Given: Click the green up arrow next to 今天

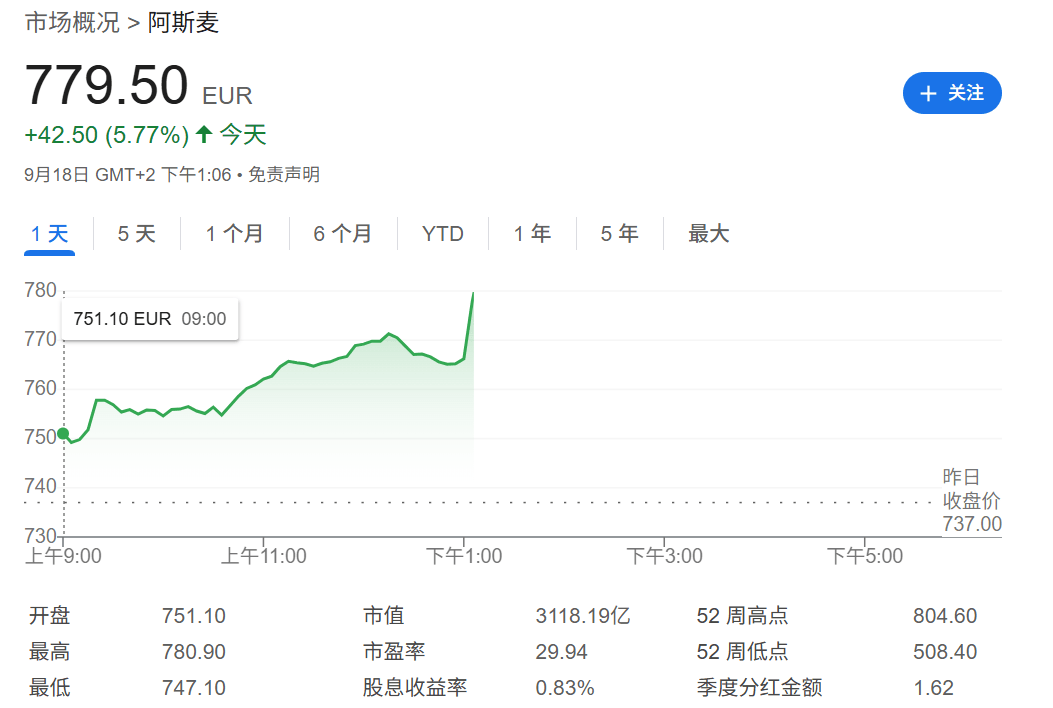Looking at the screenshot, I should 204,134.
